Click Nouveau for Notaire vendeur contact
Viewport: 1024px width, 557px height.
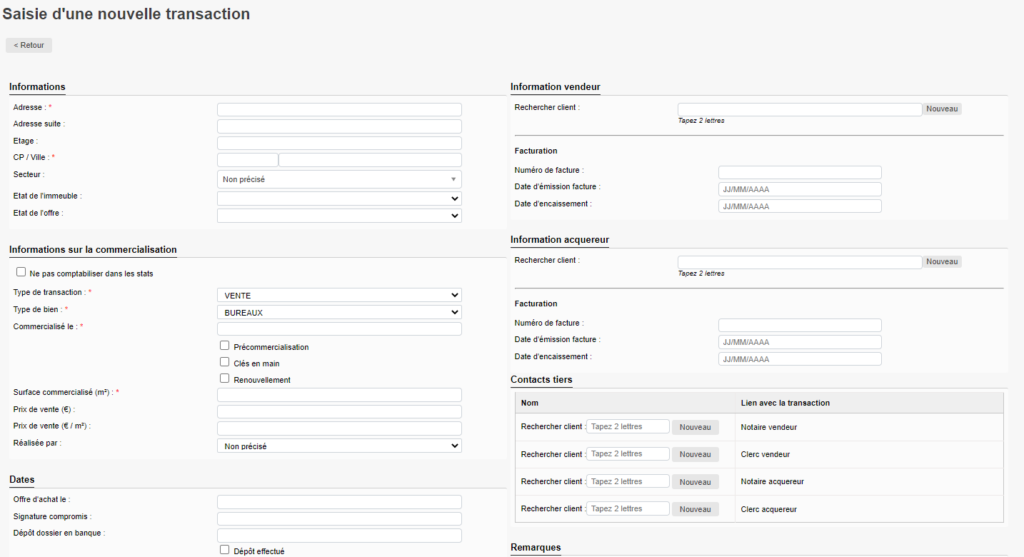coord(695,427)
